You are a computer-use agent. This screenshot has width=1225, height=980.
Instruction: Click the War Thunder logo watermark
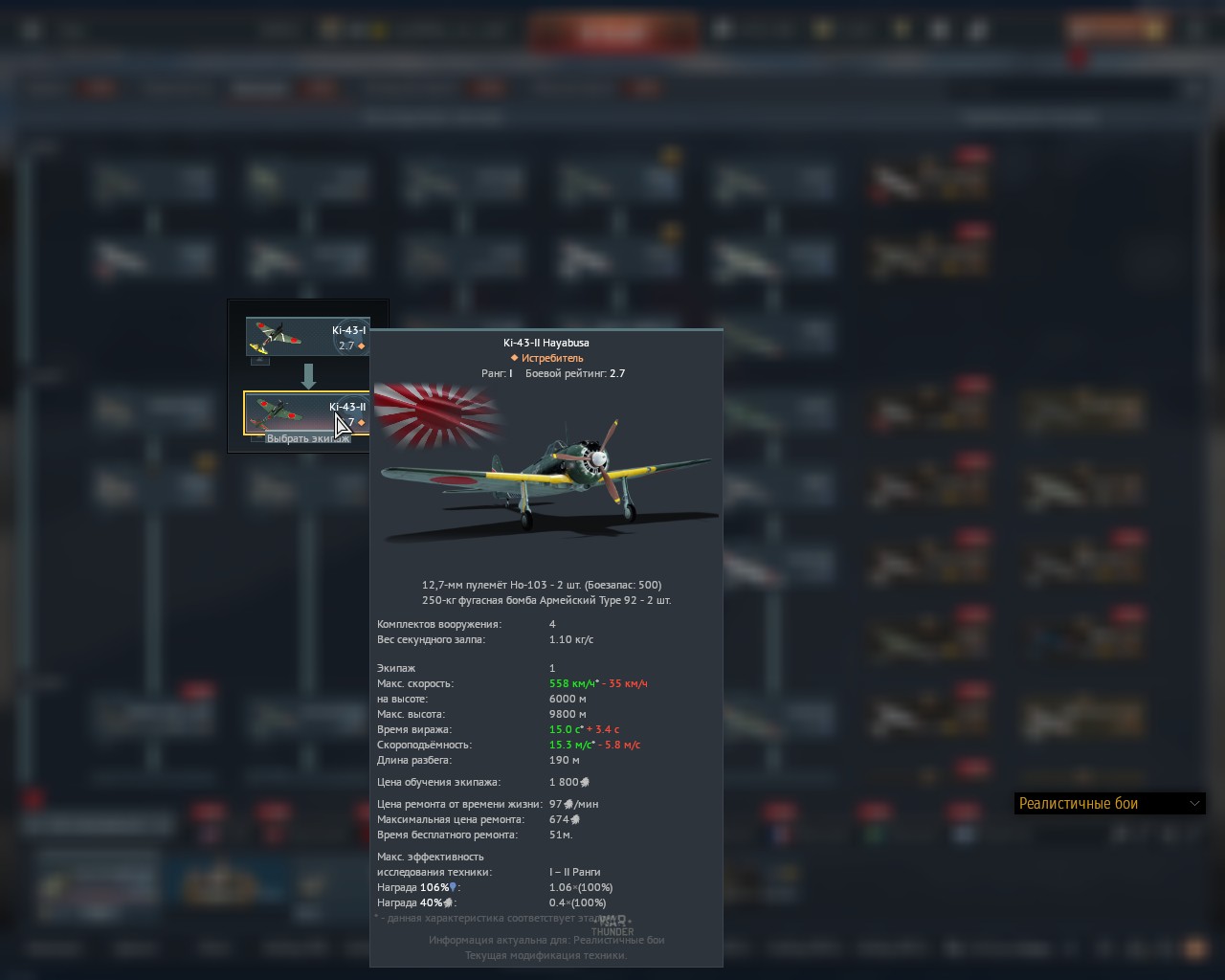612,926
